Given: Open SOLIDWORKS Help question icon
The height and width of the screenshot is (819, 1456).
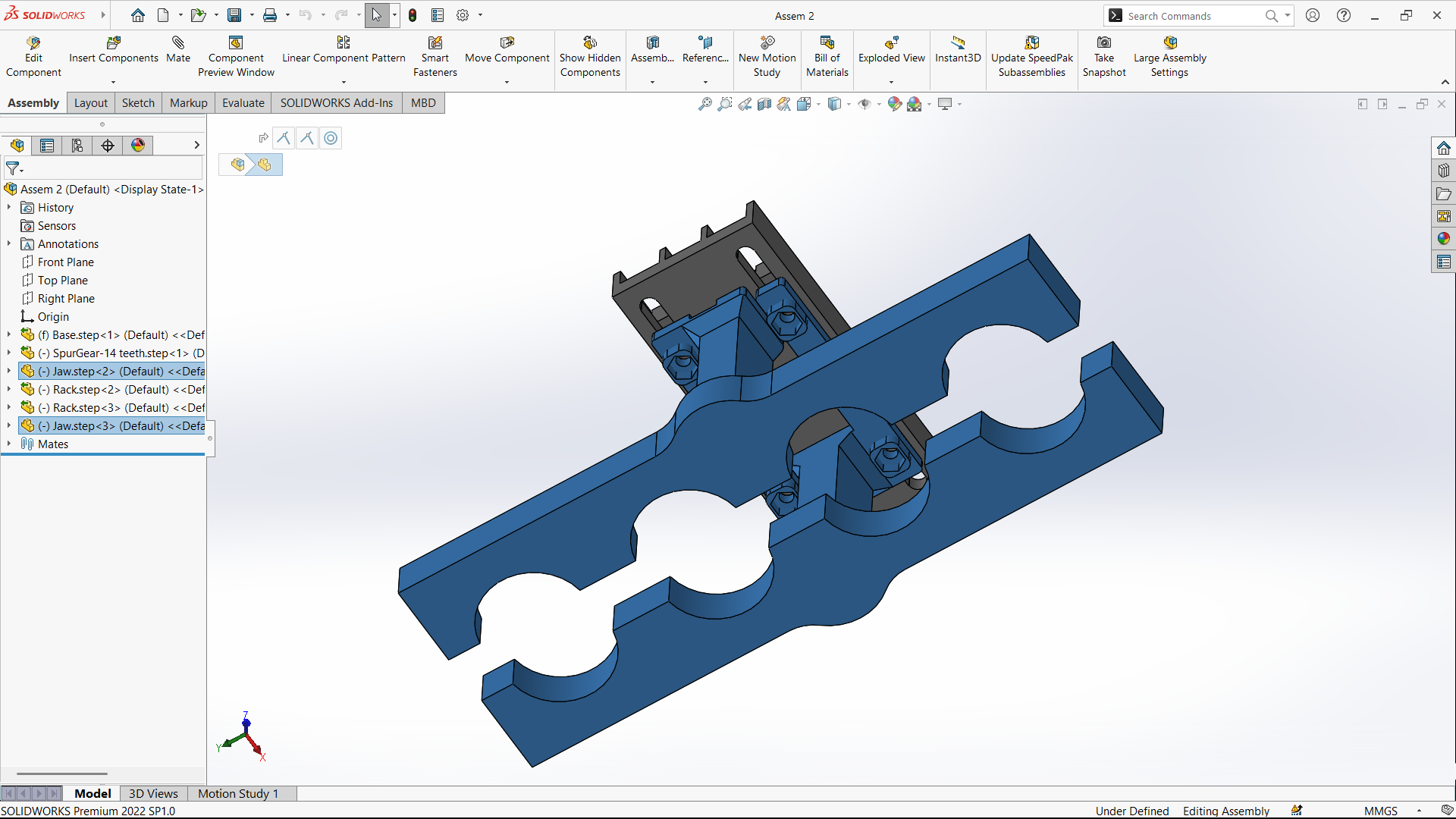Looking at the screenshot, I should [1343, 15].
